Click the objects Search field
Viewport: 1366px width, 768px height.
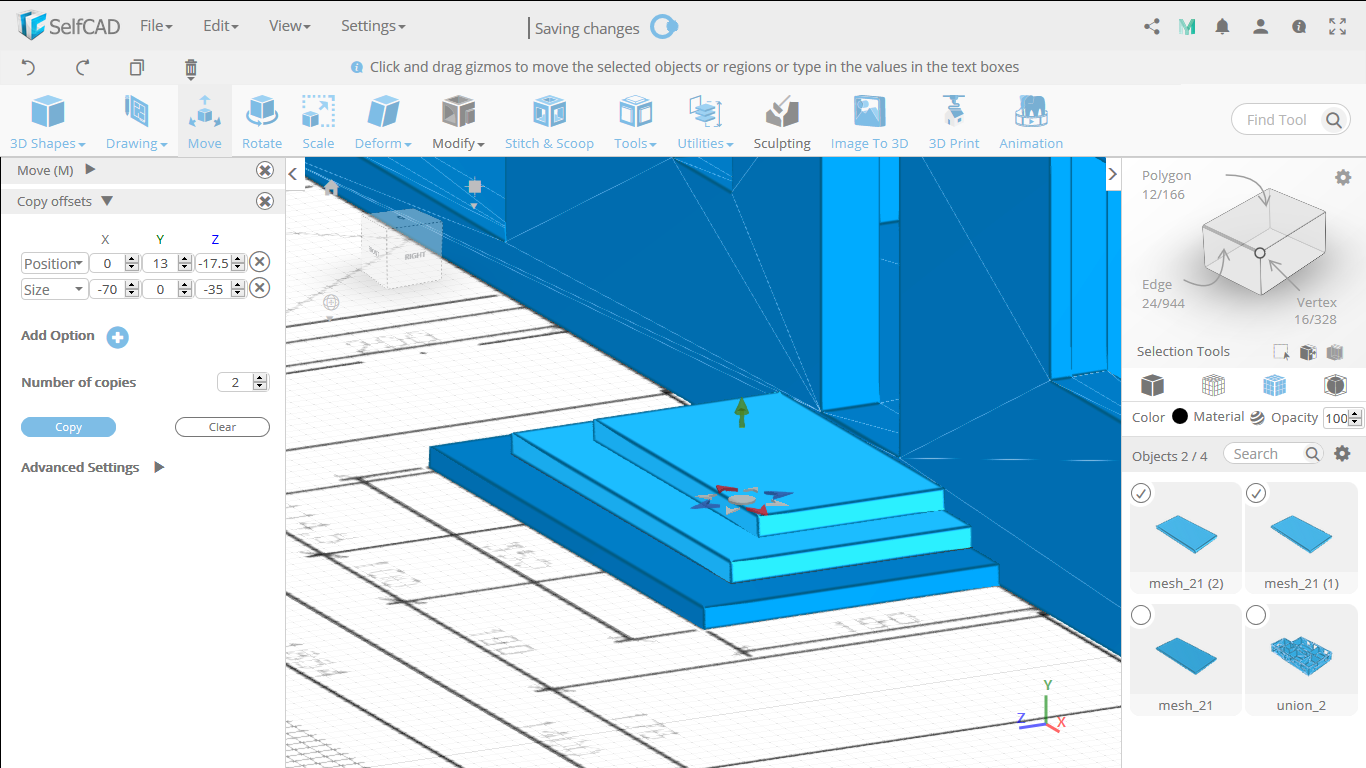[1274, 453]
